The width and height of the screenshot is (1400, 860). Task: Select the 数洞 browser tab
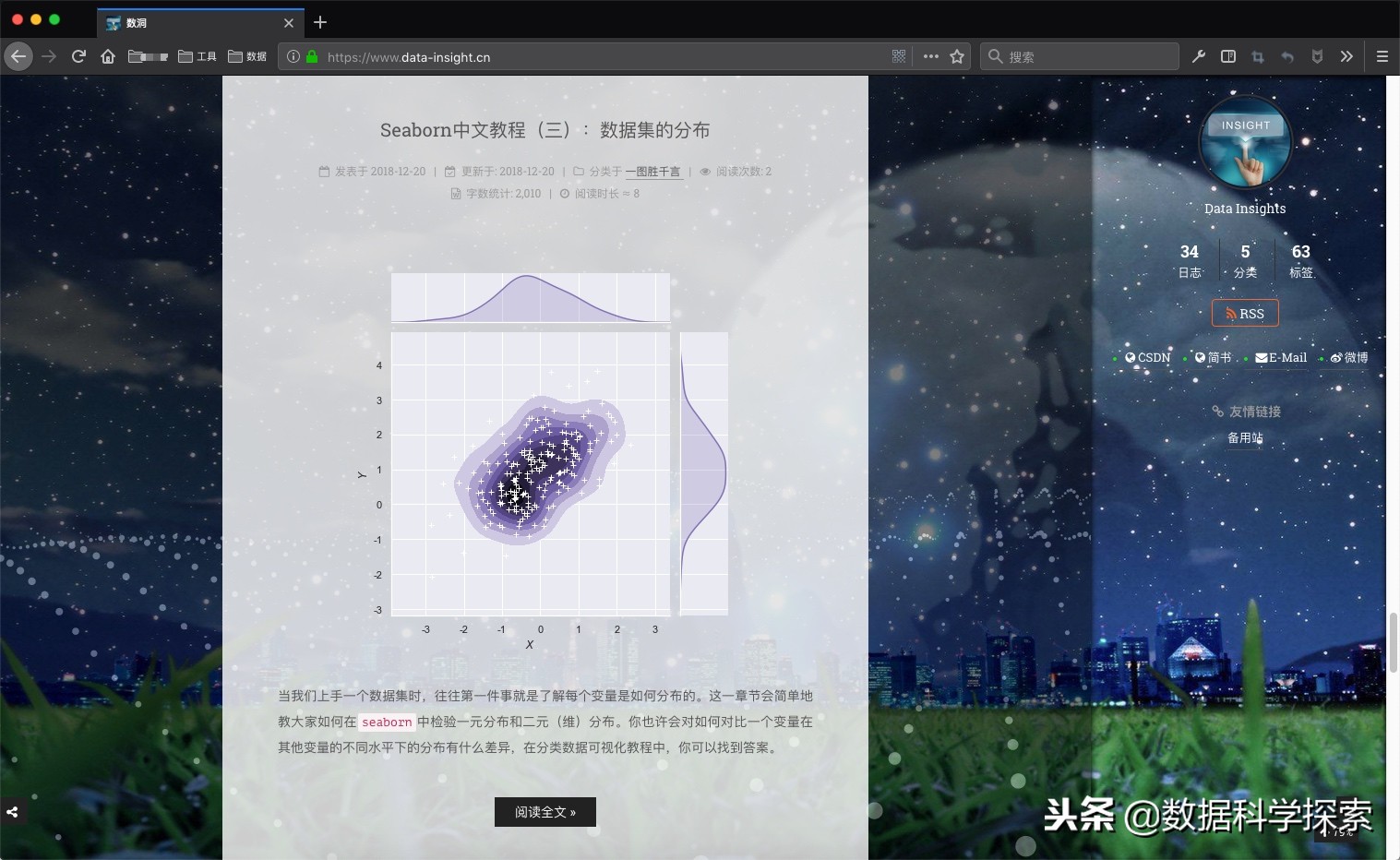pos(200,23)
